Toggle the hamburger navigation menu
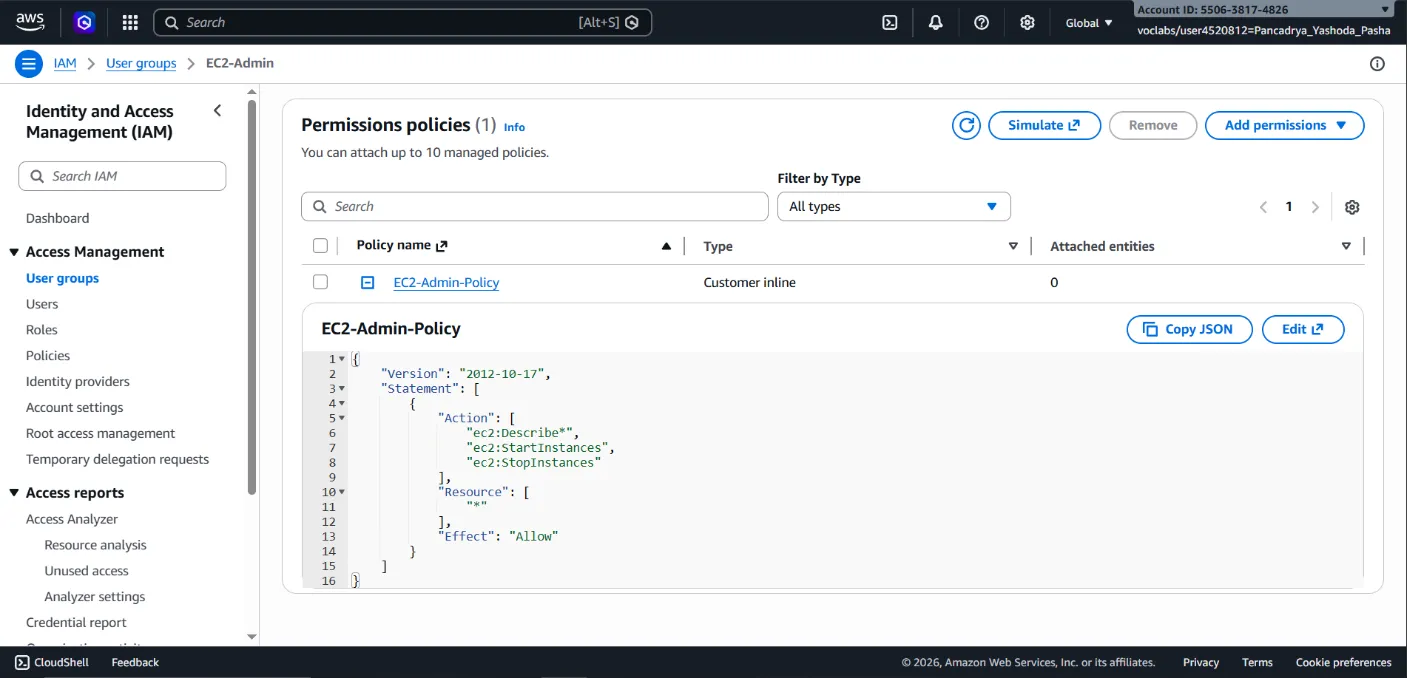 click(x=29, y=64)
